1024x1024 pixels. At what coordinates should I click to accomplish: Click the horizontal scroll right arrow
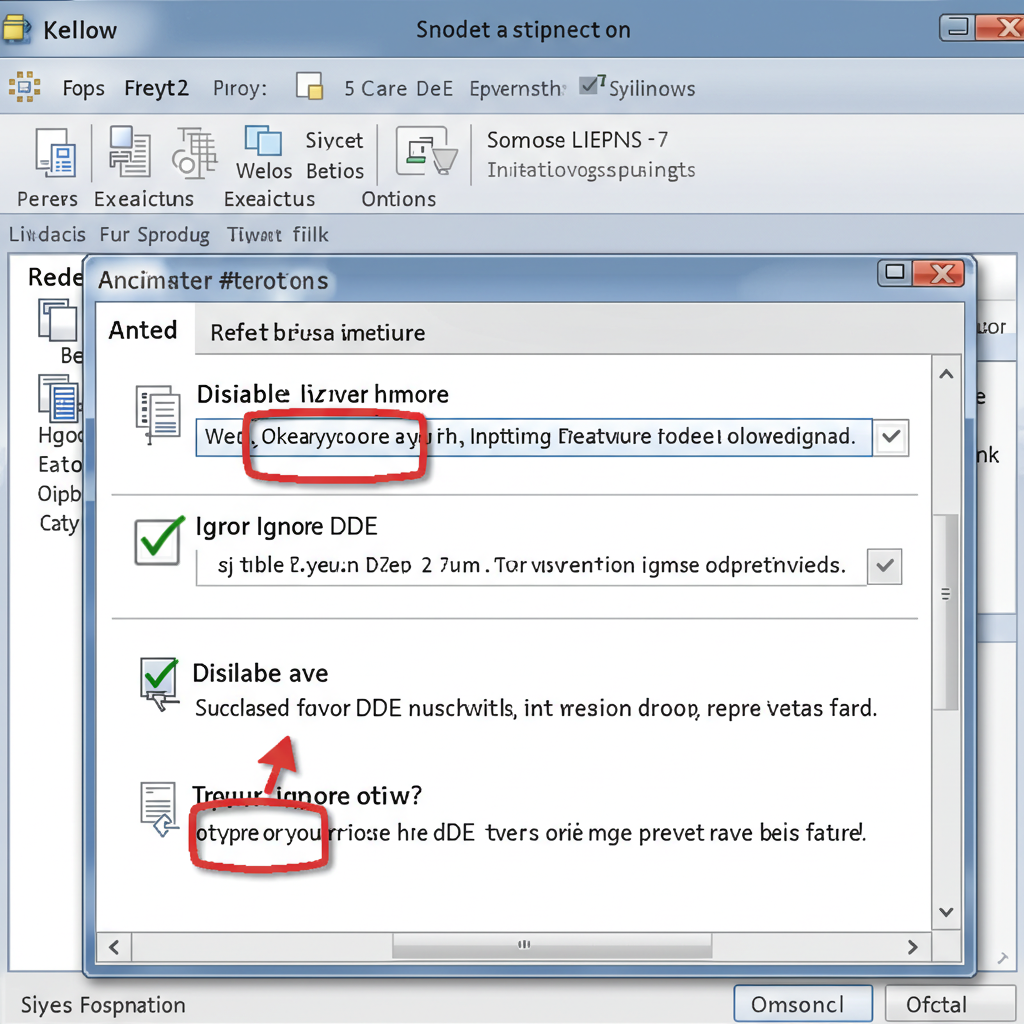[x=912, y=947]
